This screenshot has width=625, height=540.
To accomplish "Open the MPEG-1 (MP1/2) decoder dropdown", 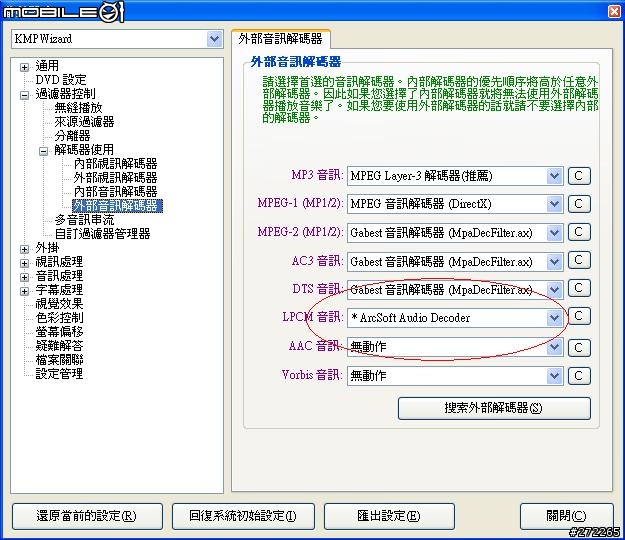I will click(554, 204).
